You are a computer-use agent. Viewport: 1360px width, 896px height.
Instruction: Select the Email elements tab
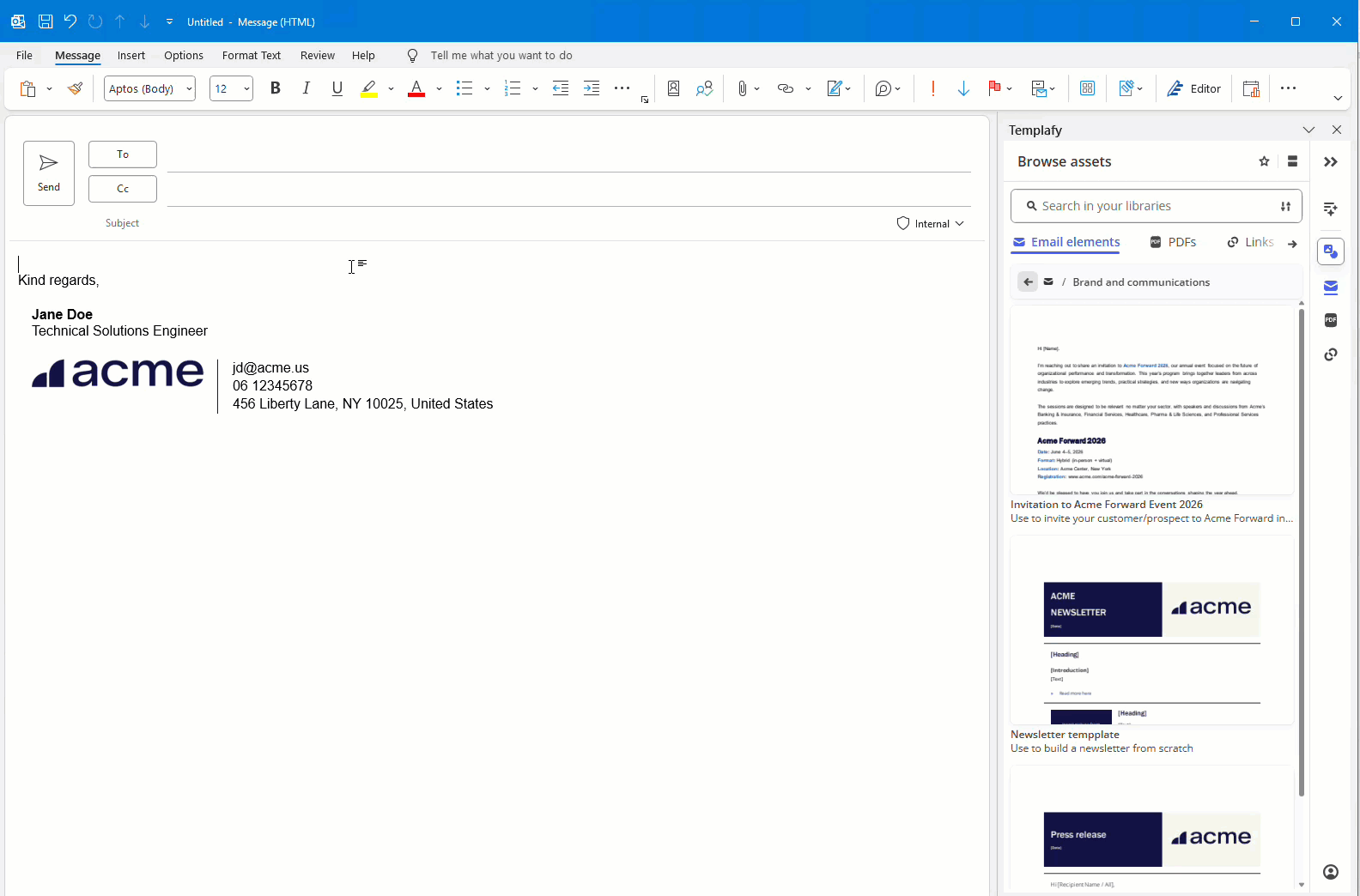tap(1066, 242)
